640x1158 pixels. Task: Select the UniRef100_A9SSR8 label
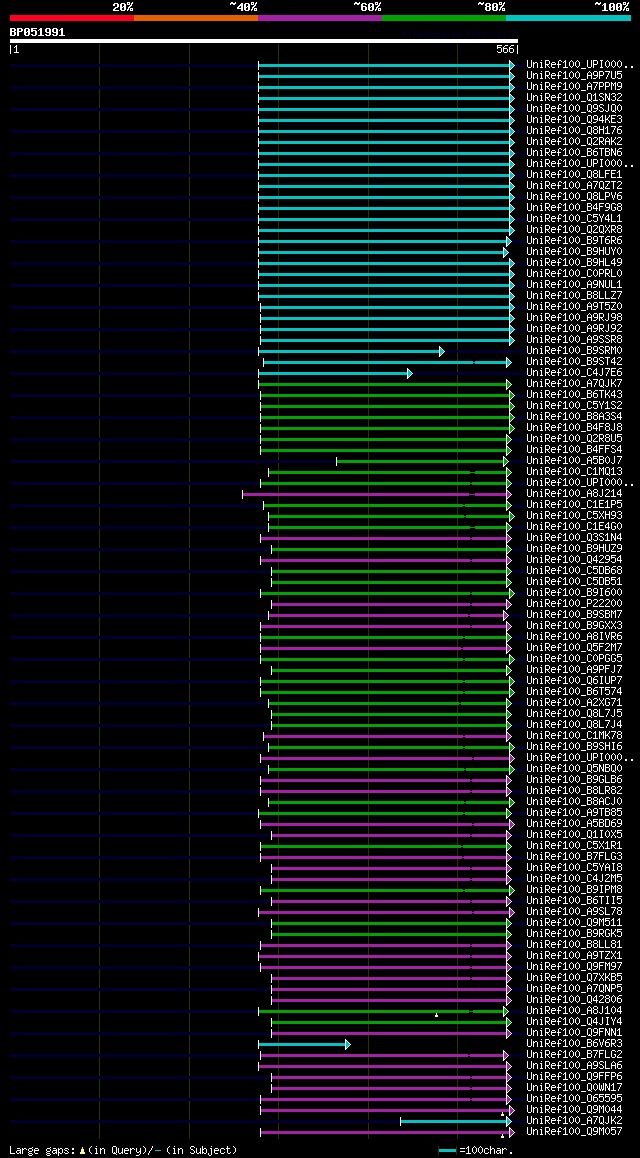[574, 340]
